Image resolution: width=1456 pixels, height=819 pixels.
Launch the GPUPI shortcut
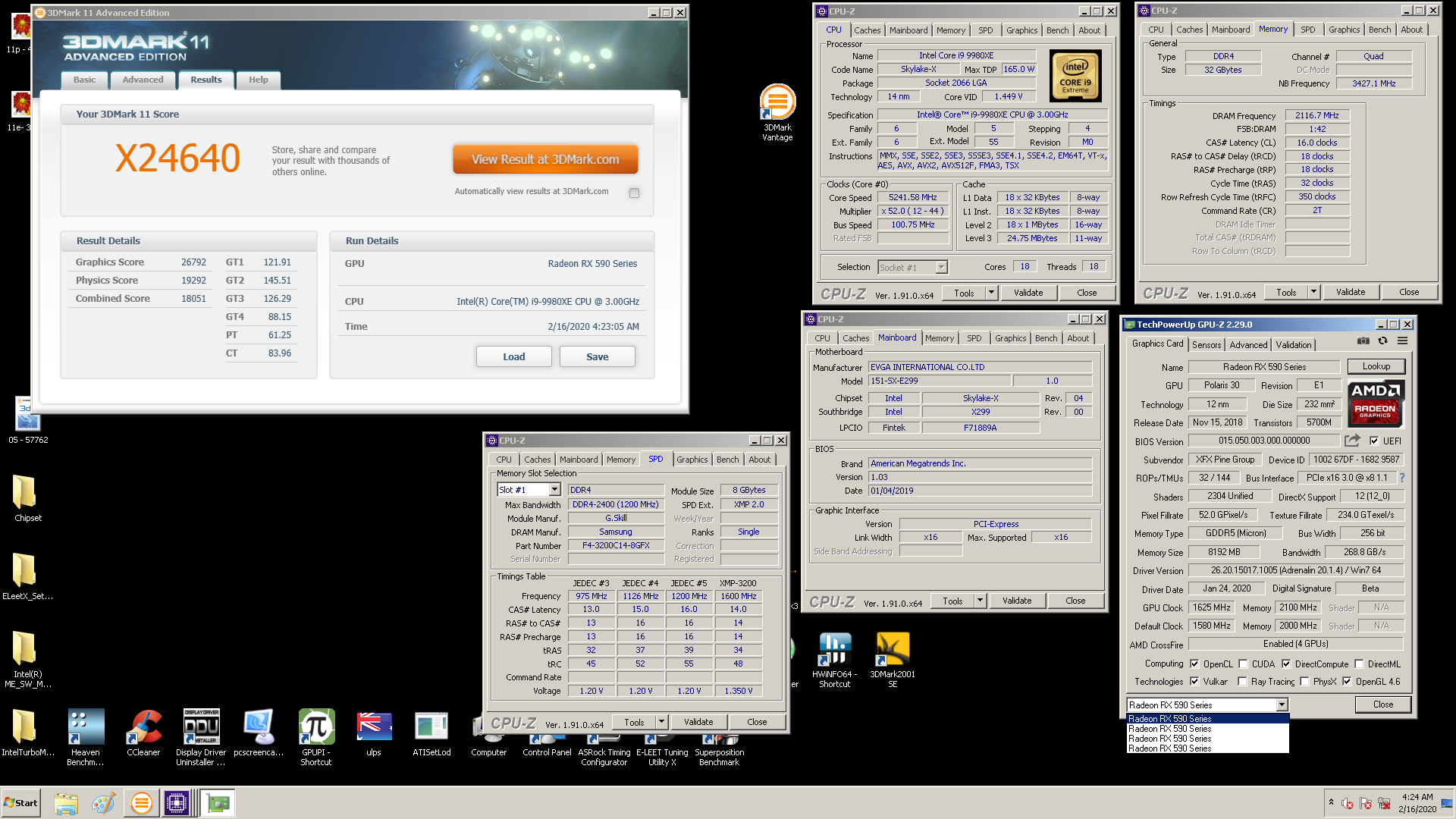pyautogui.click(x=316, y=738)
